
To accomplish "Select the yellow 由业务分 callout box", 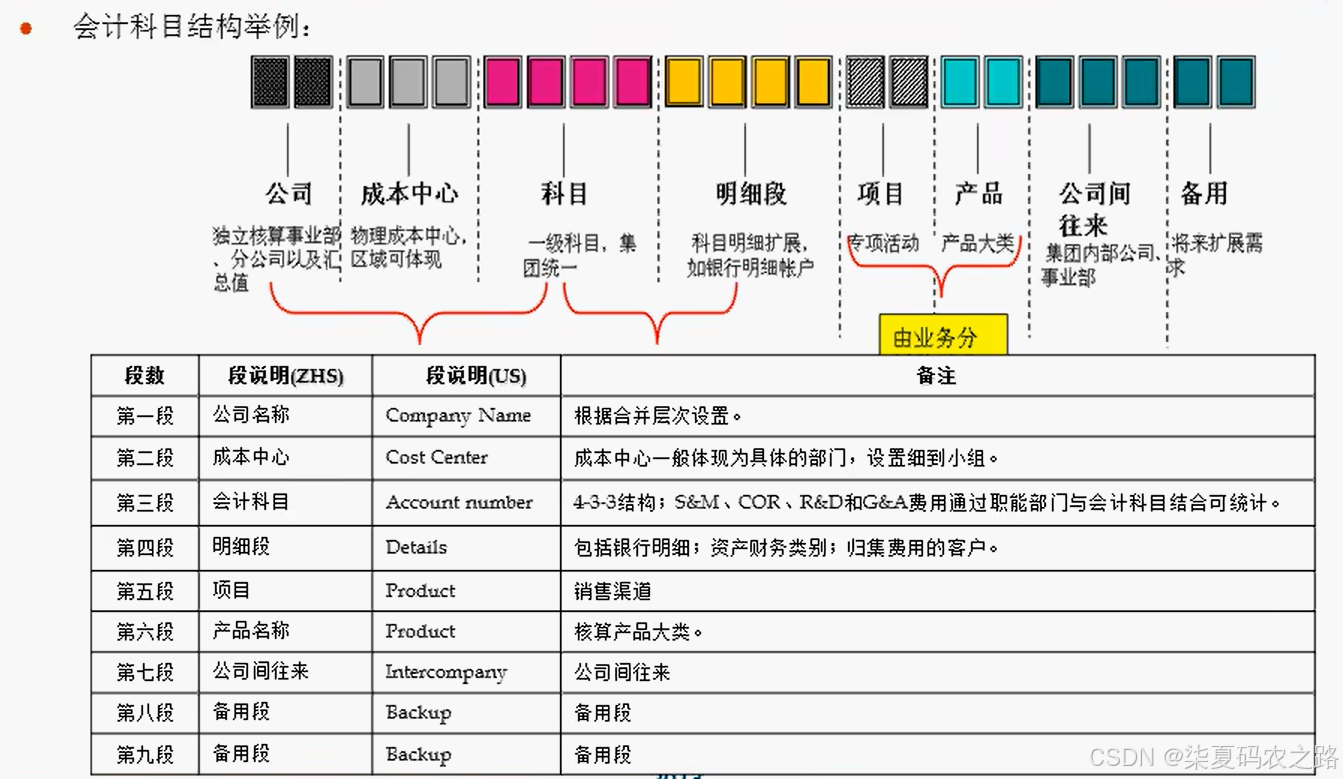I will tap(942, 337).
